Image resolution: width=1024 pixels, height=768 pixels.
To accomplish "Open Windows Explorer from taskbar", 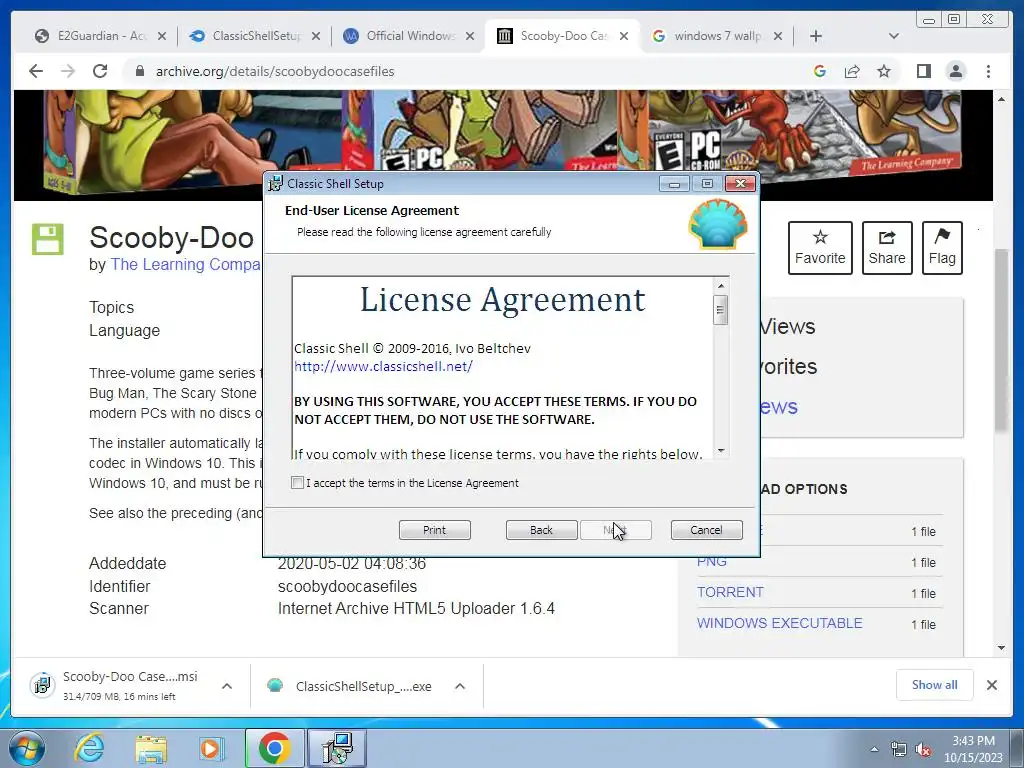I will [x=151, y=748].
